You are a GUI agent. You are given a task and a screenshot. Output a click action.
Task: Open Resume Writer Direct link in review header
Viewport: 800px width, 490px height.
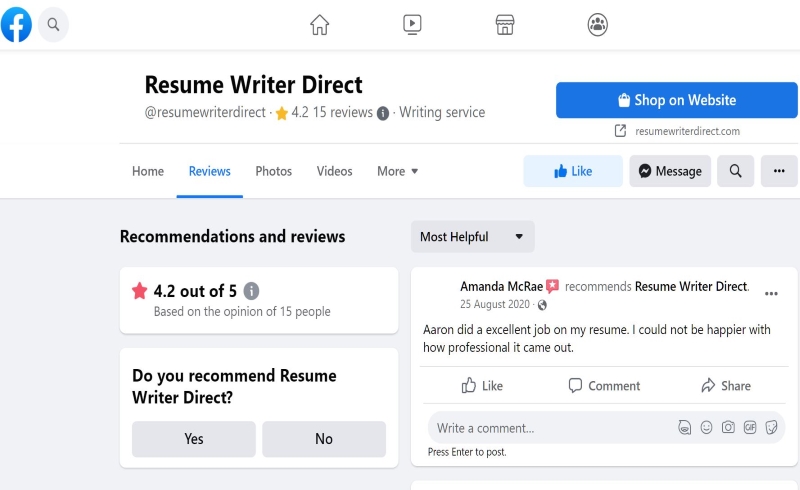click(691, 286)
